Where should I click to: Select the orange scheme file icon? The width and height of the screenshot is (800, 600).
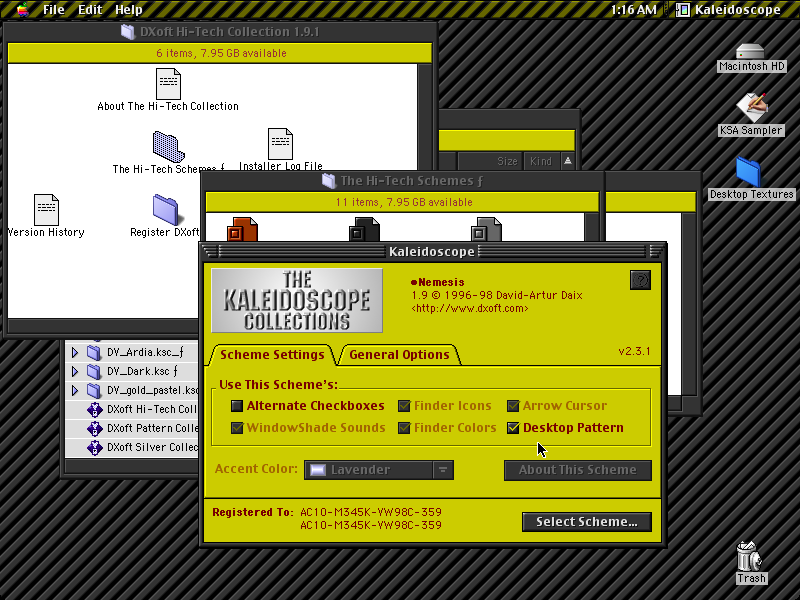(x=242, y=229)
